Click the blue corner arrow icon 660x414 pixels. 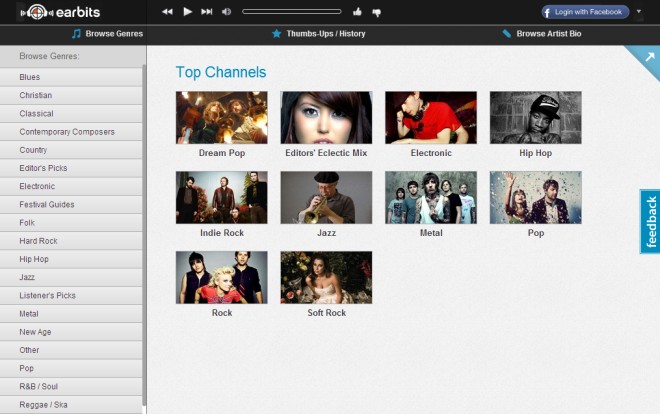tap(649, 57)
